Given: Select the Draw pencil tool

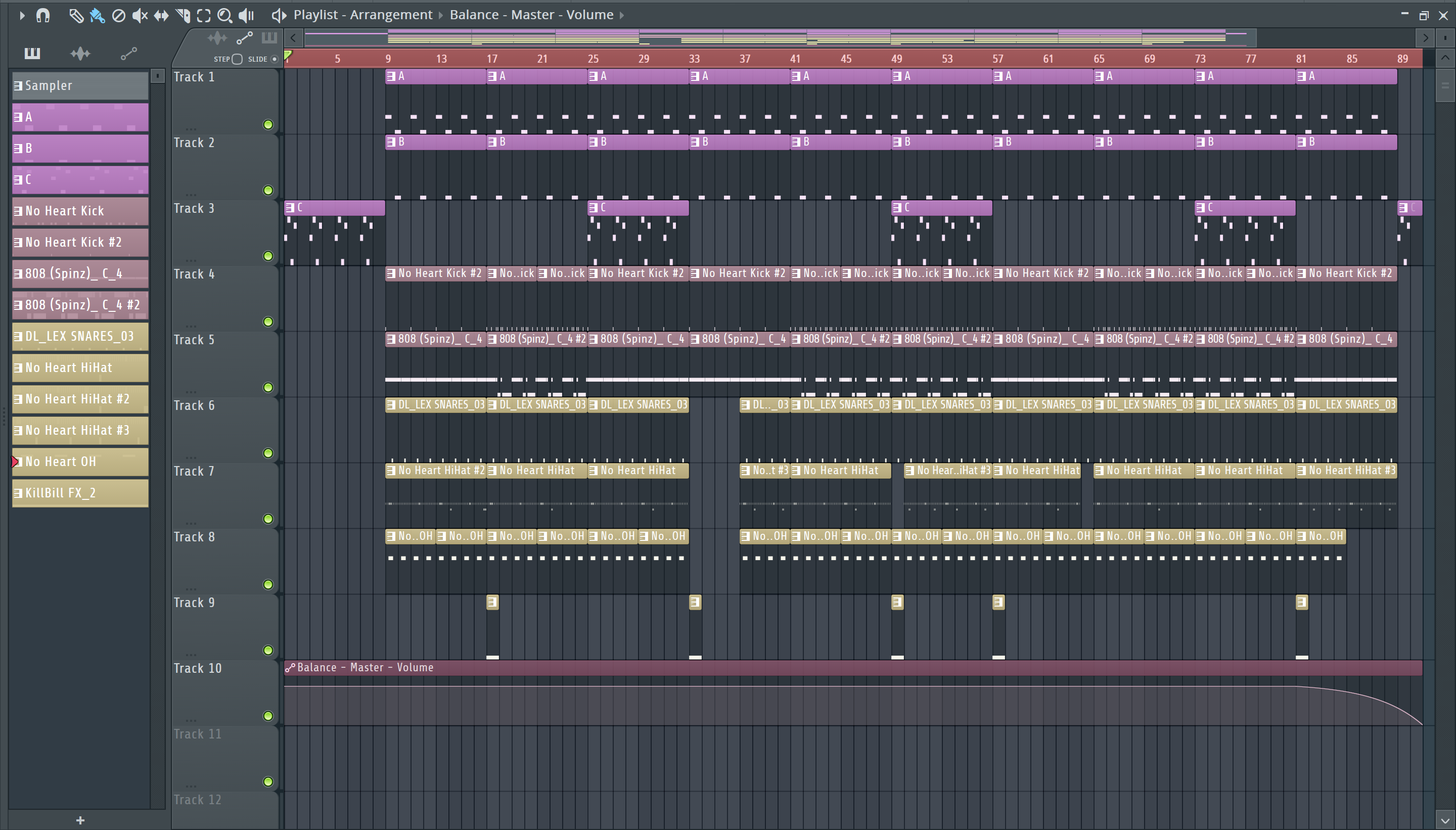Looking at the screenshot, I should [x=76, y=15].
